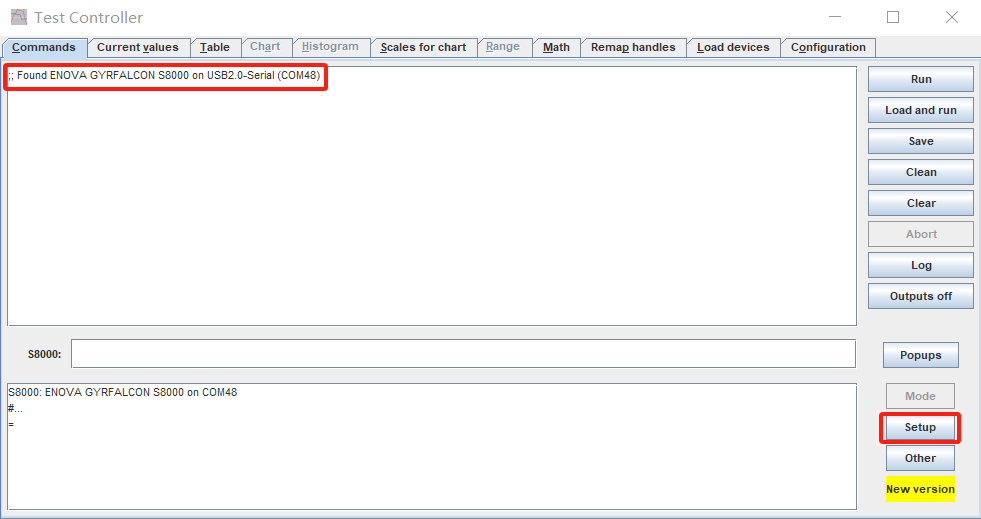981x519 pixels.
Task: Switch to the Current values tab
Action: tap(138, 47)
